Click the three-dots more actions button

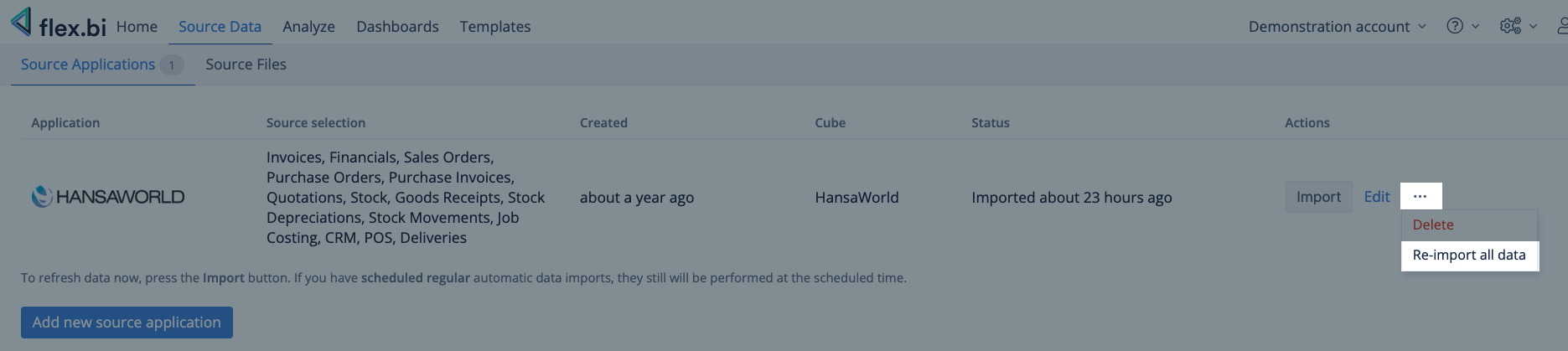1420,196
